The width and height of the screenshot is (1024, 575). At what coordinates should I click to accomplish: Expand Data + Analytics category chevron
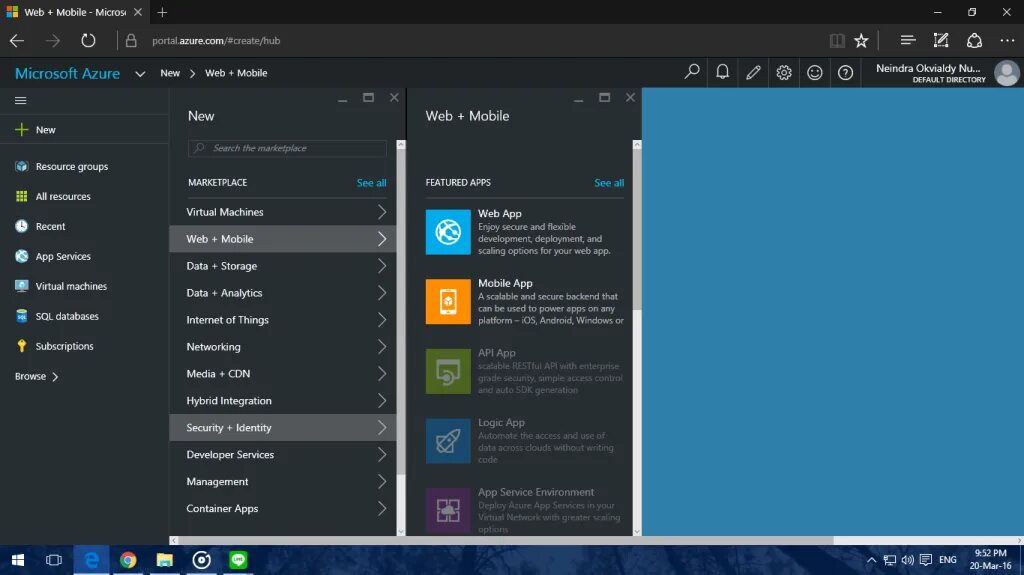pos(382,293)
